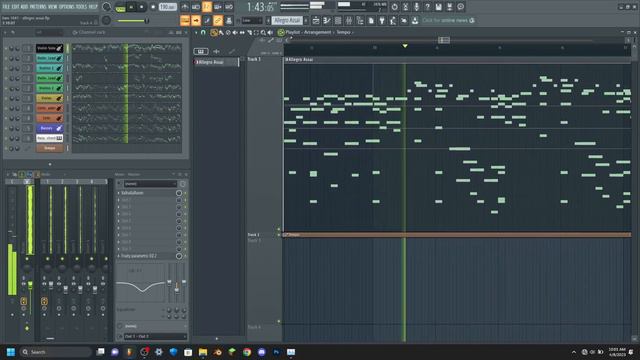The width and height of the screenshot is (640, 360).
Task: Select the playlist Playback speaker tool
Action: pyautogui.click(x=270, y=32)
